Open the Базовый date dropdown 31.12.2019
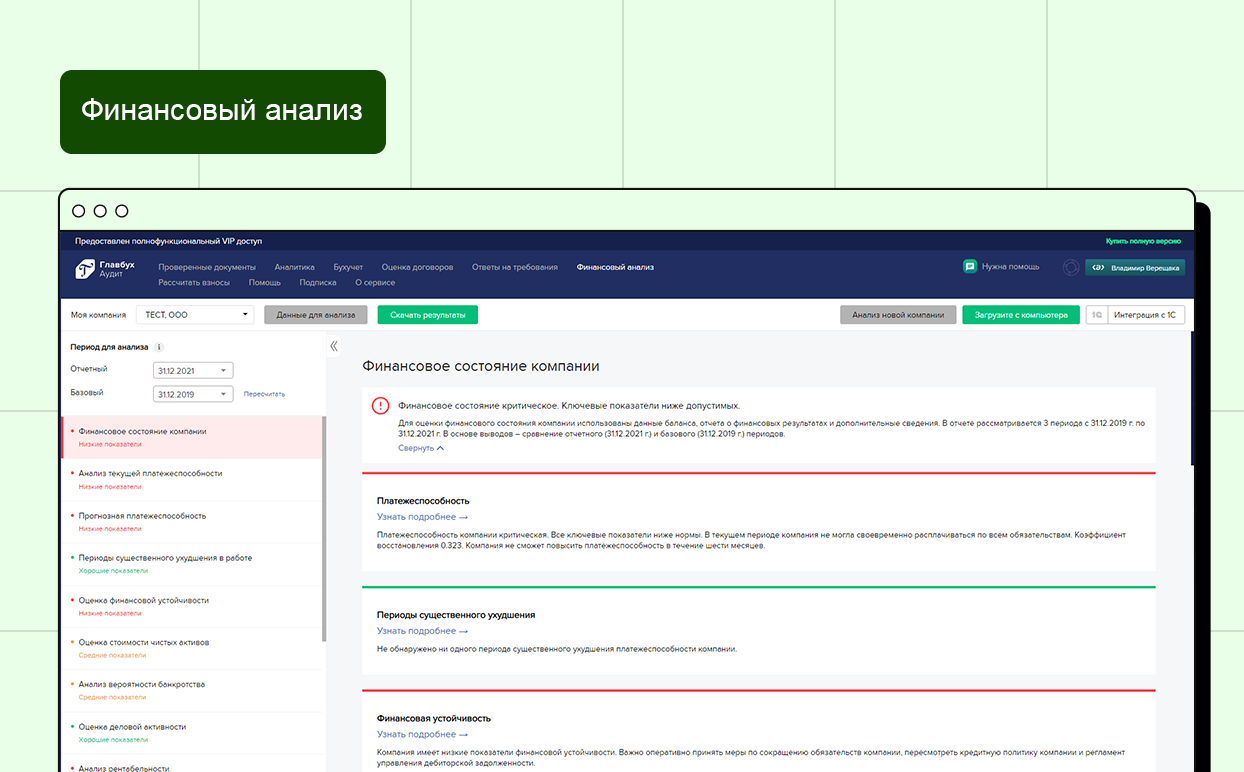Screen dimensions: 1244x772 point(193,394)
